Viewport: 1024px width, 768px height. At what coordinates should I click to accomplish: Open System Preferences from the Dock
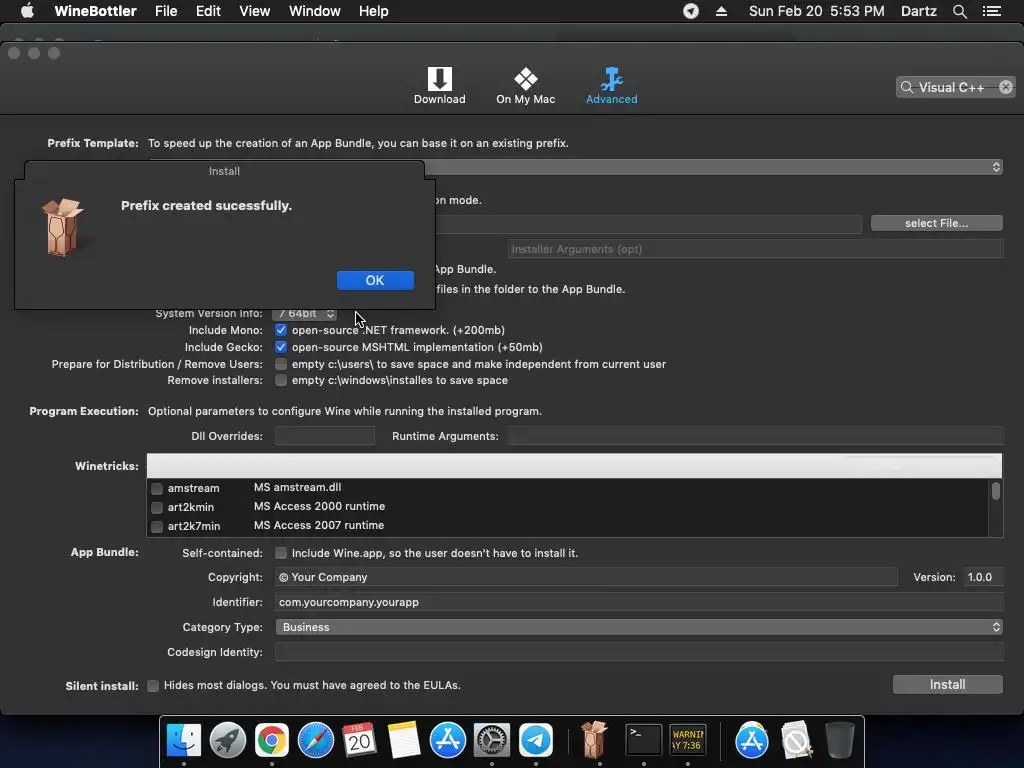click(492, 740)
